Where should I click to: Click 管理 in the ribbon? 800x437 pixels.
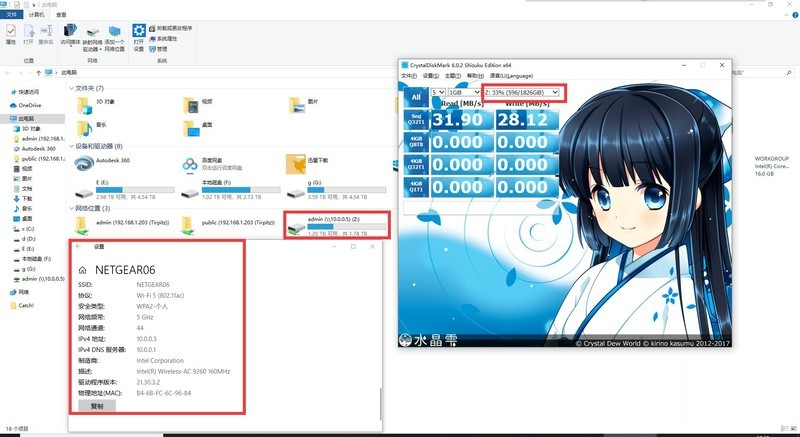coord(158,49)
